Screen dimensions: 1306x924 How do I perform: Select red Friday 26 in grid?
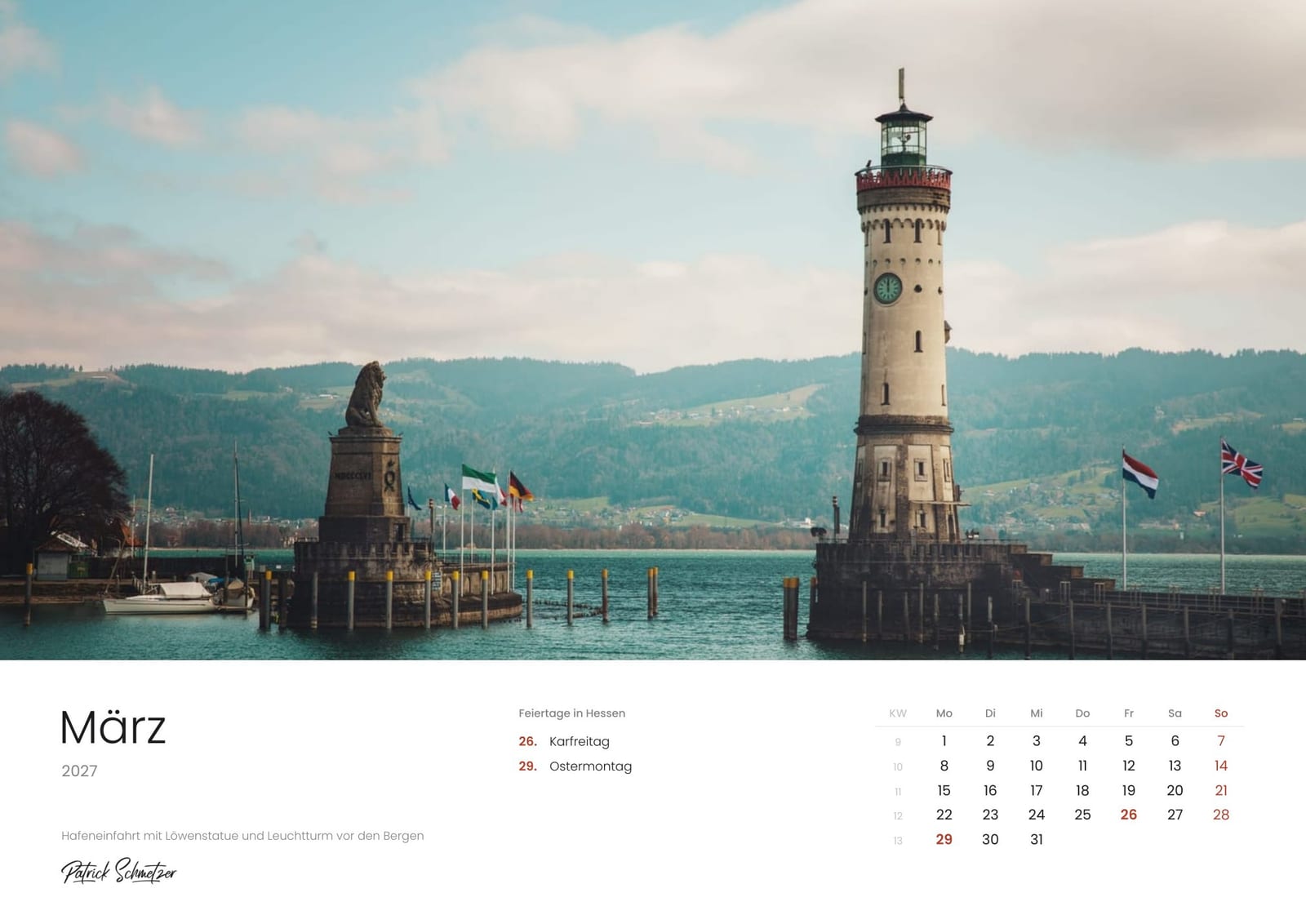click(x=1129, y=815)
